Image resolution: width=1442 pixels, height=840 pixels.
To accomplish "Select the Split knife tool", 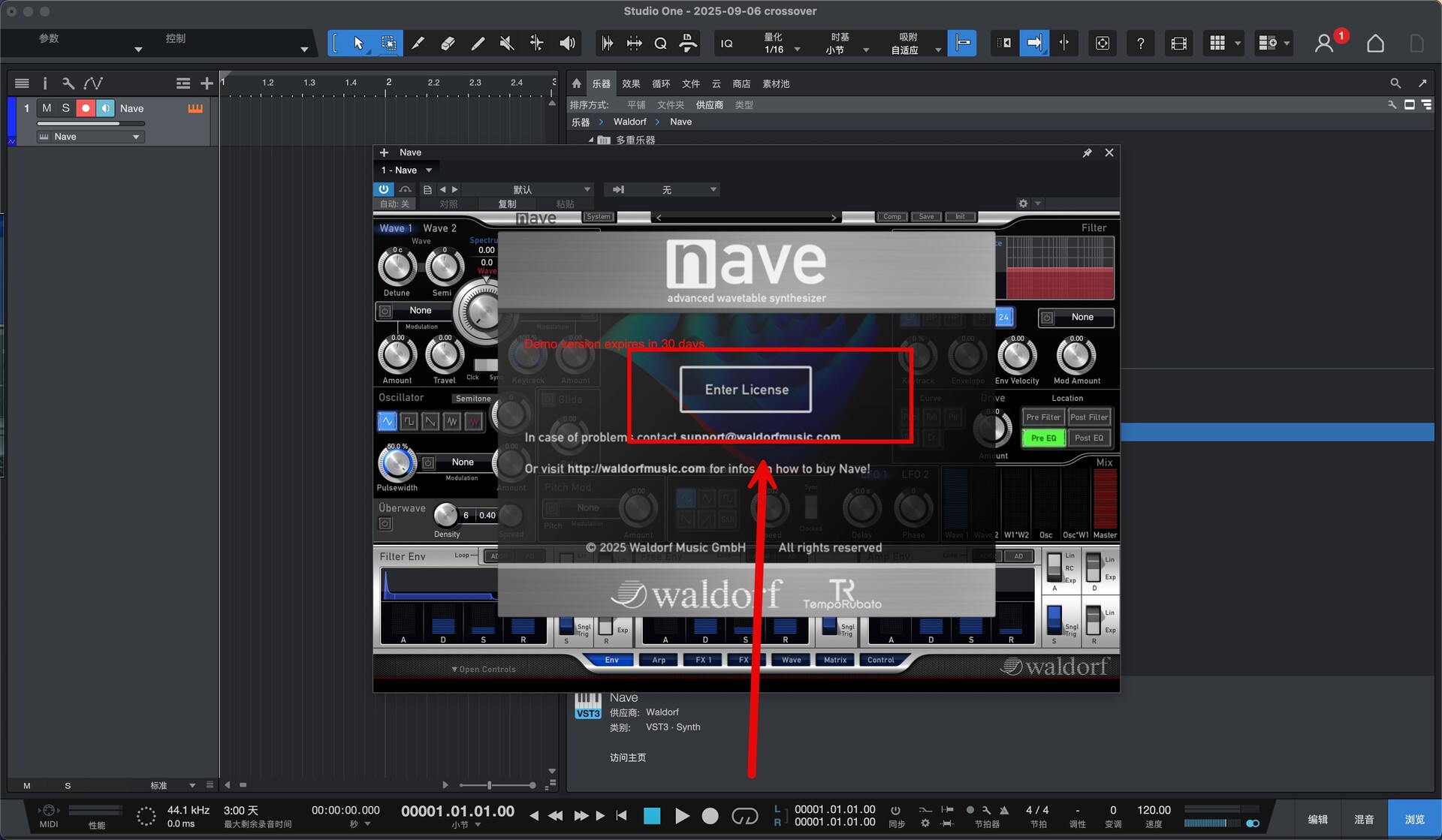I will pyautogui.click(x=418, y=44).
